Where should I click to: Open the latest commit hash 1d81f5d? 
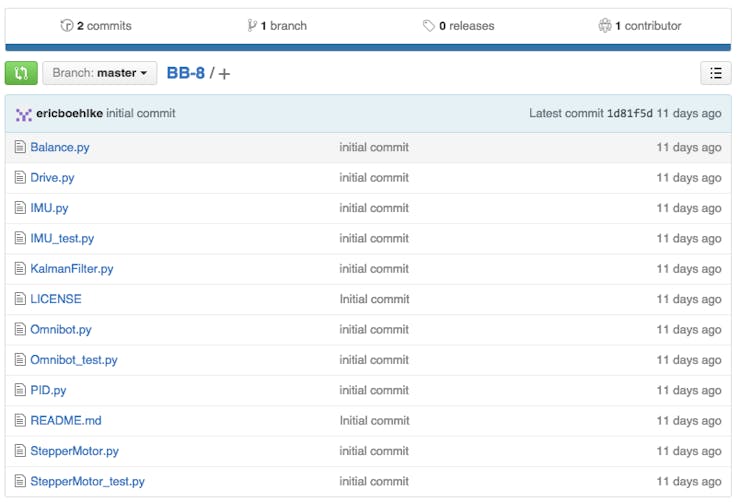(630, 113)
